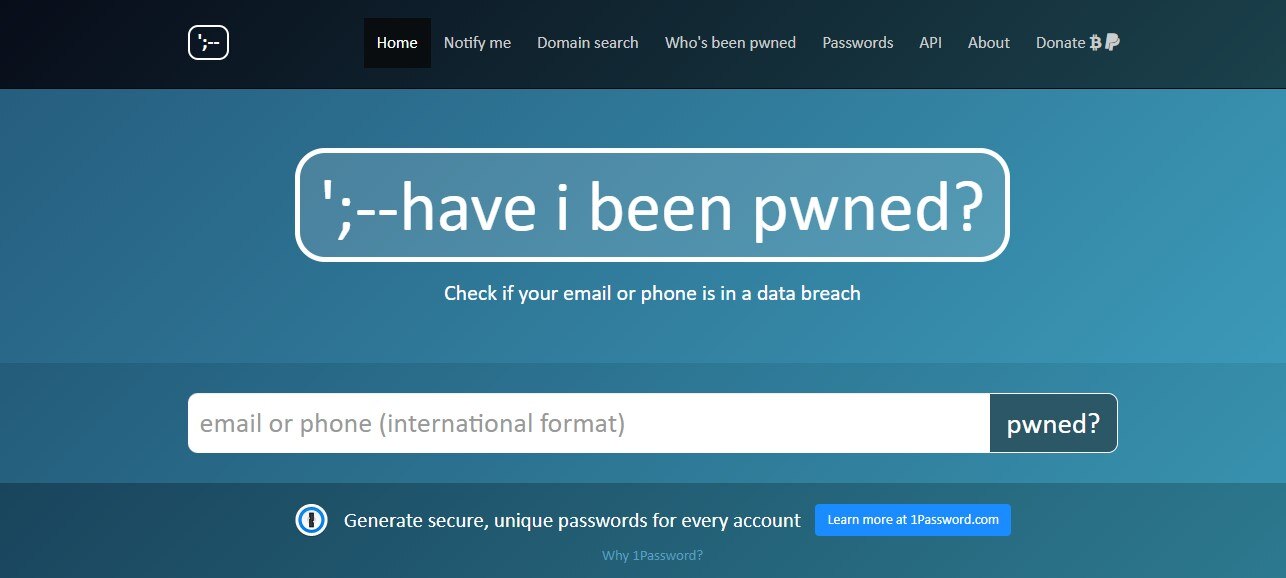
Task: Open the Passwords page
Action: pos(858,43)
